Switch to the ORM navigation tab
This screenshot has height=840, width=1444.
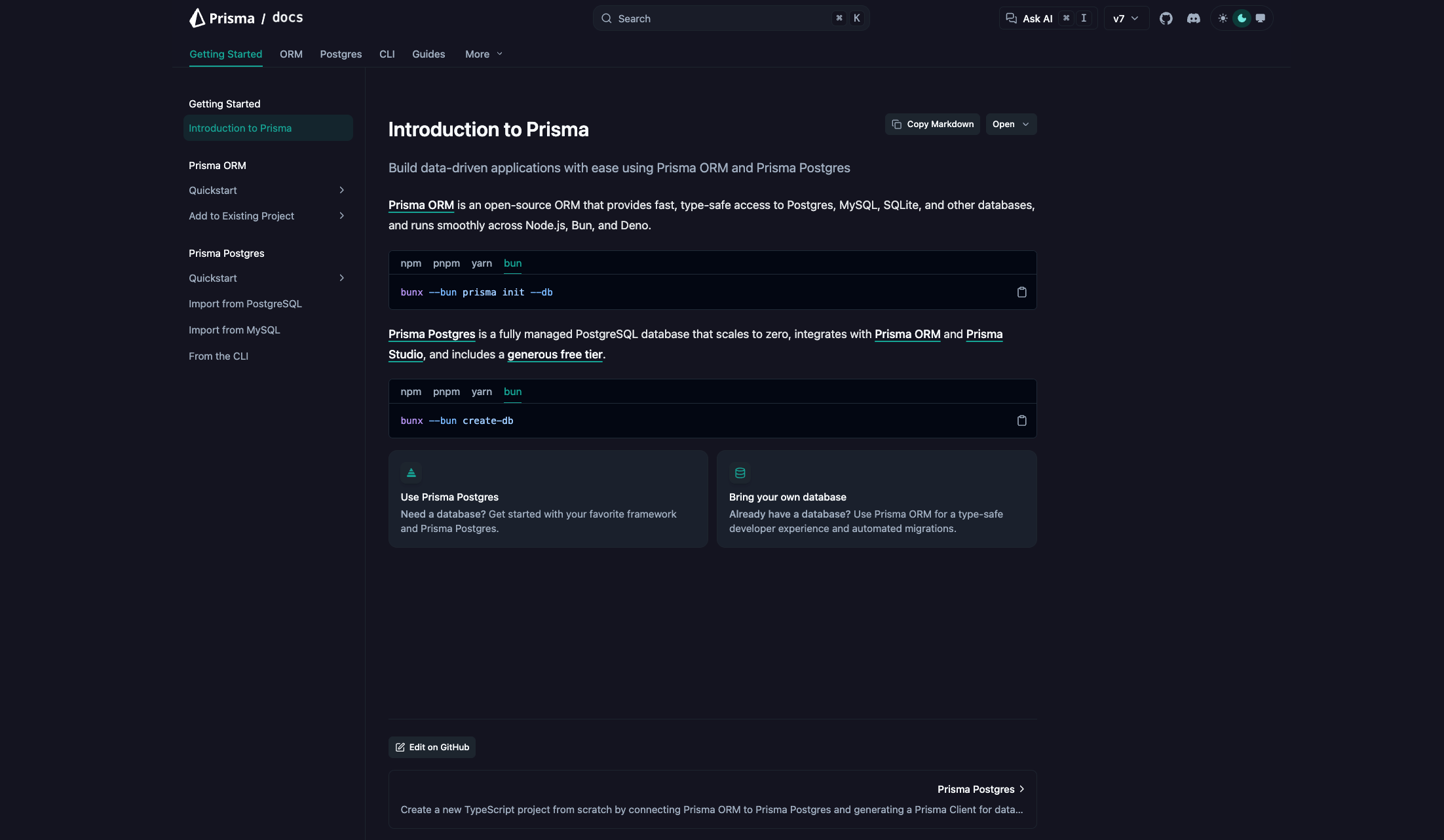pyautogui.click(x=291, y=54)
